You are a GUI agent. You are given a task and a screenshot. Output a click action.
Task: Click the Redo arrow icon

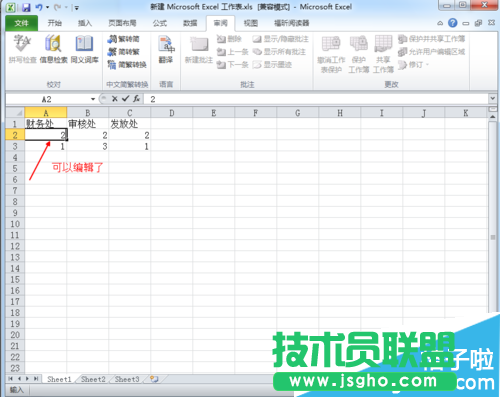click(57, 7)
